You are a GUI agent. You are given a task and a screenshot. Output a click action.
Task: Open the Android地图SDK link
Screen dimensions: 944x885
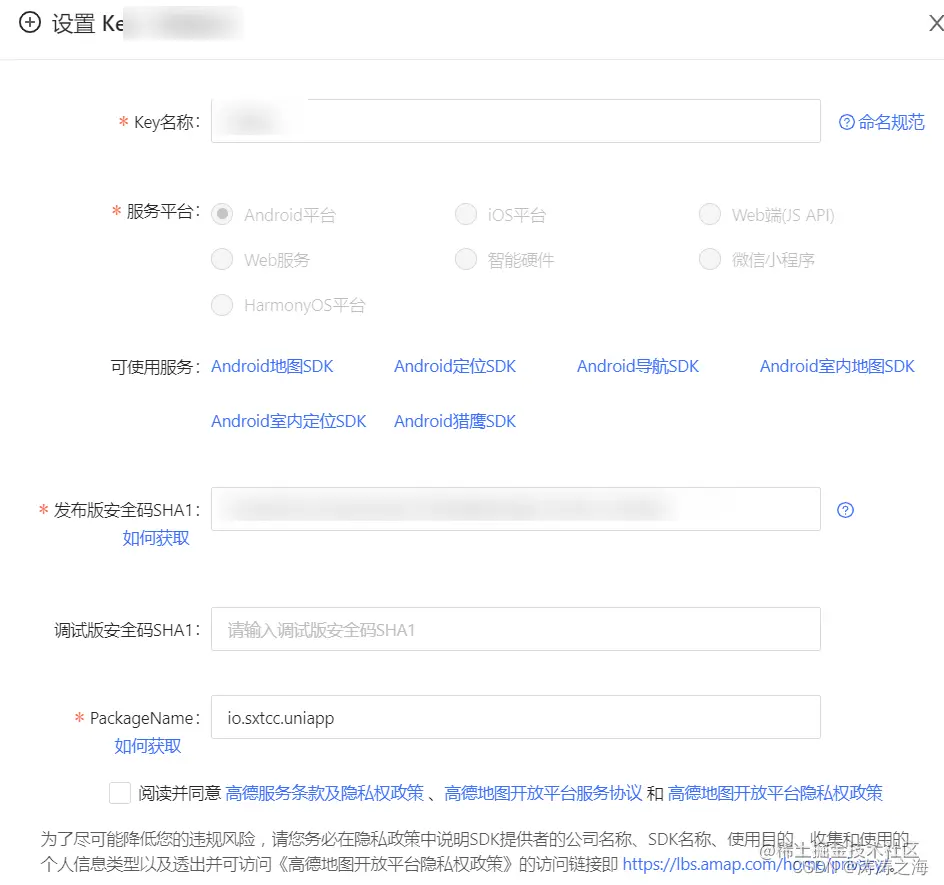pyautogui.click(x=272, y=366)
